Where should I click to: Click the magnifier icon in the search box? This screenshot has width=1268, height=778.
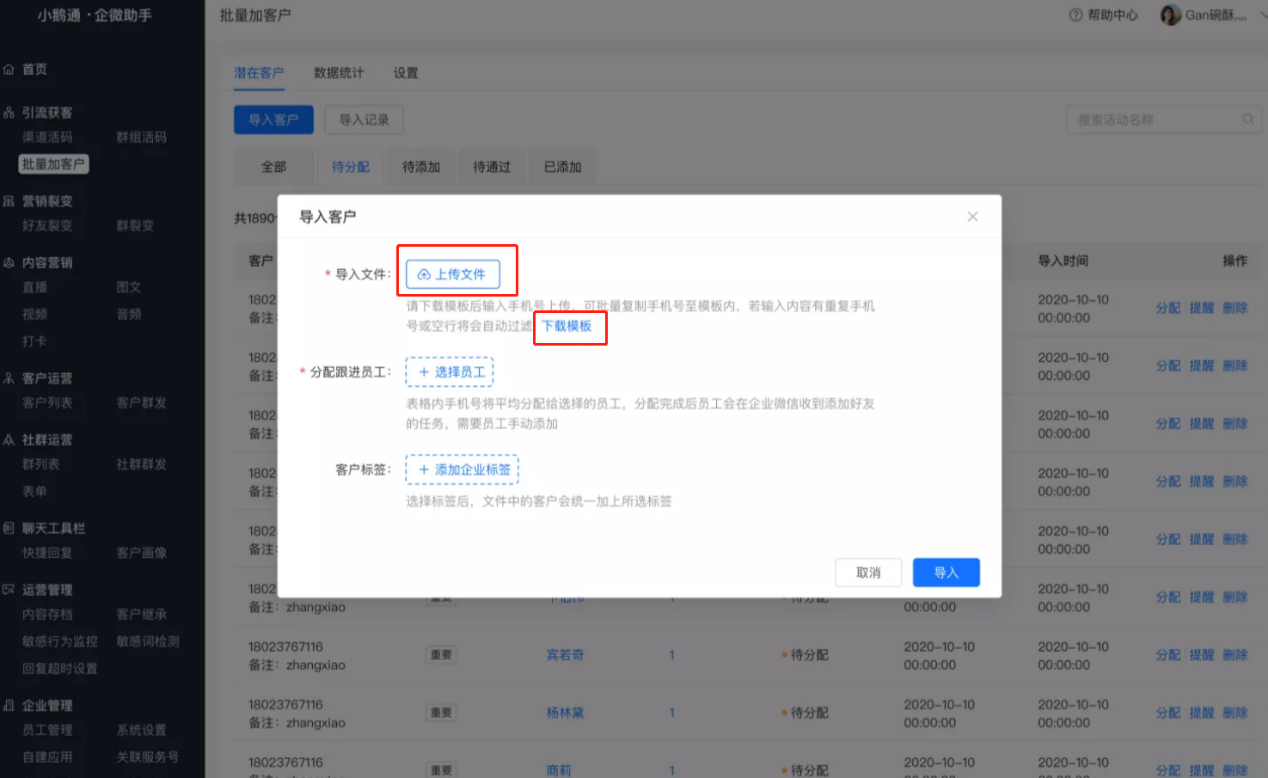pos(1249,120)
